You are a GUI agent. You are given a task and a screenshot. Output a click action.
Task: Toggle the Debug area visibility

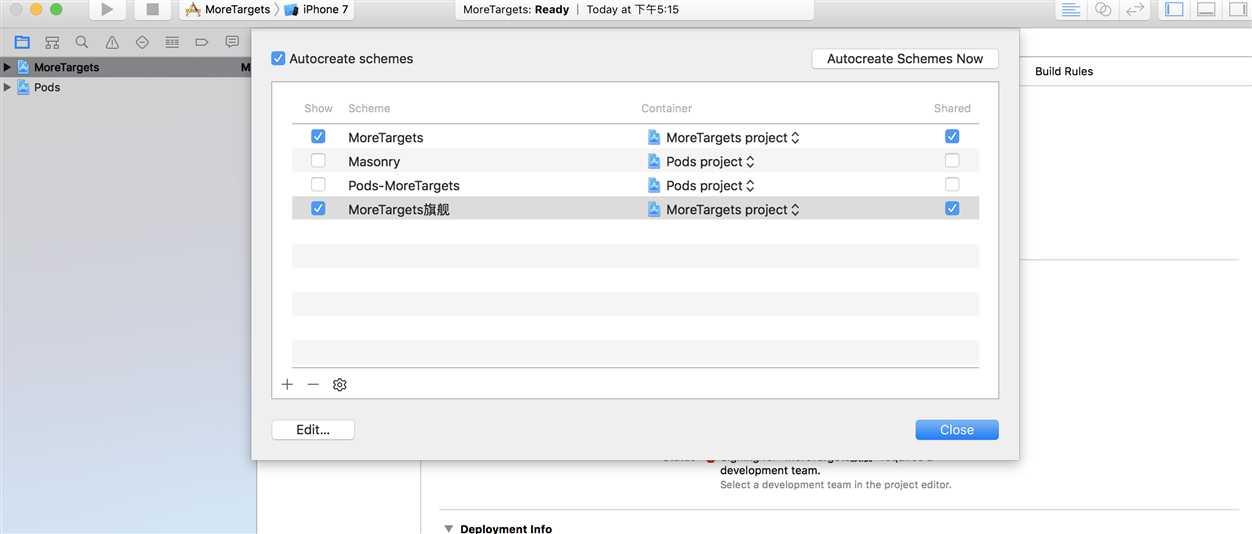(x=1207, y=10)
